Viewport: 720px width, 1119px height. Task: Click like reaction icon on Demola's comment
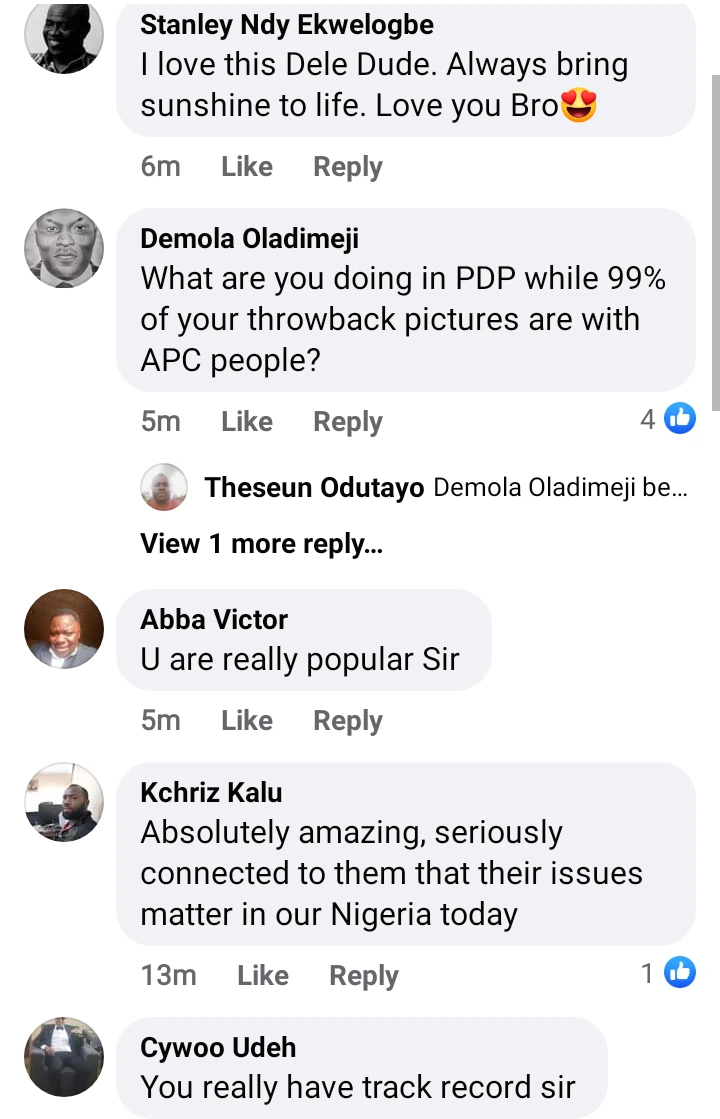click(x=680, y=419)
